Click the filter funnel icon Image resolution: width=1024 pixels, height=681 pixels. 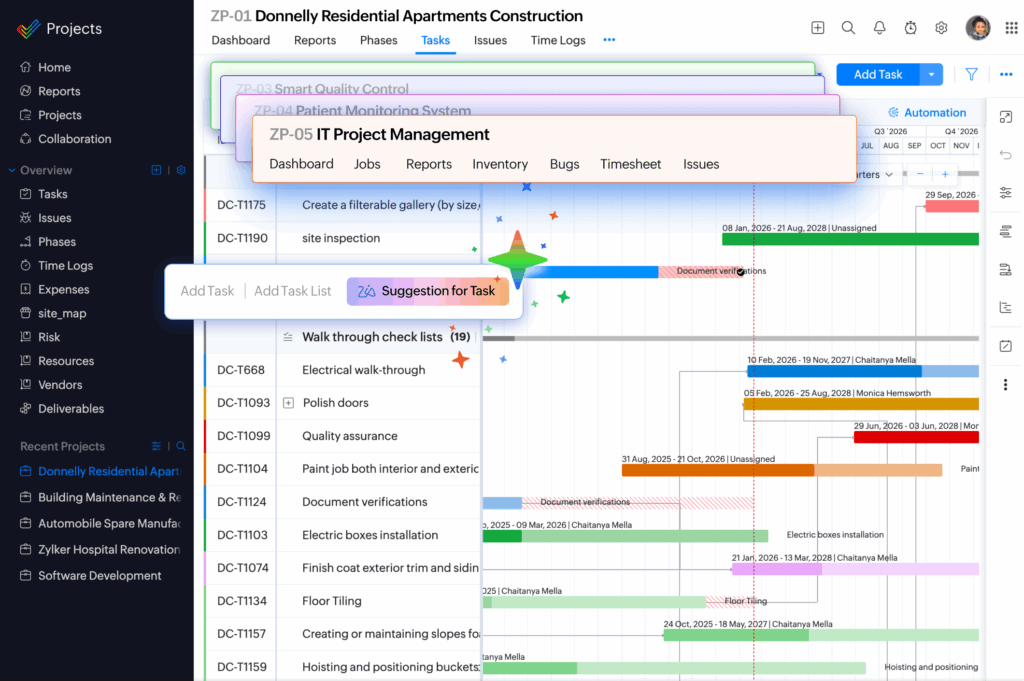(971, 74)
